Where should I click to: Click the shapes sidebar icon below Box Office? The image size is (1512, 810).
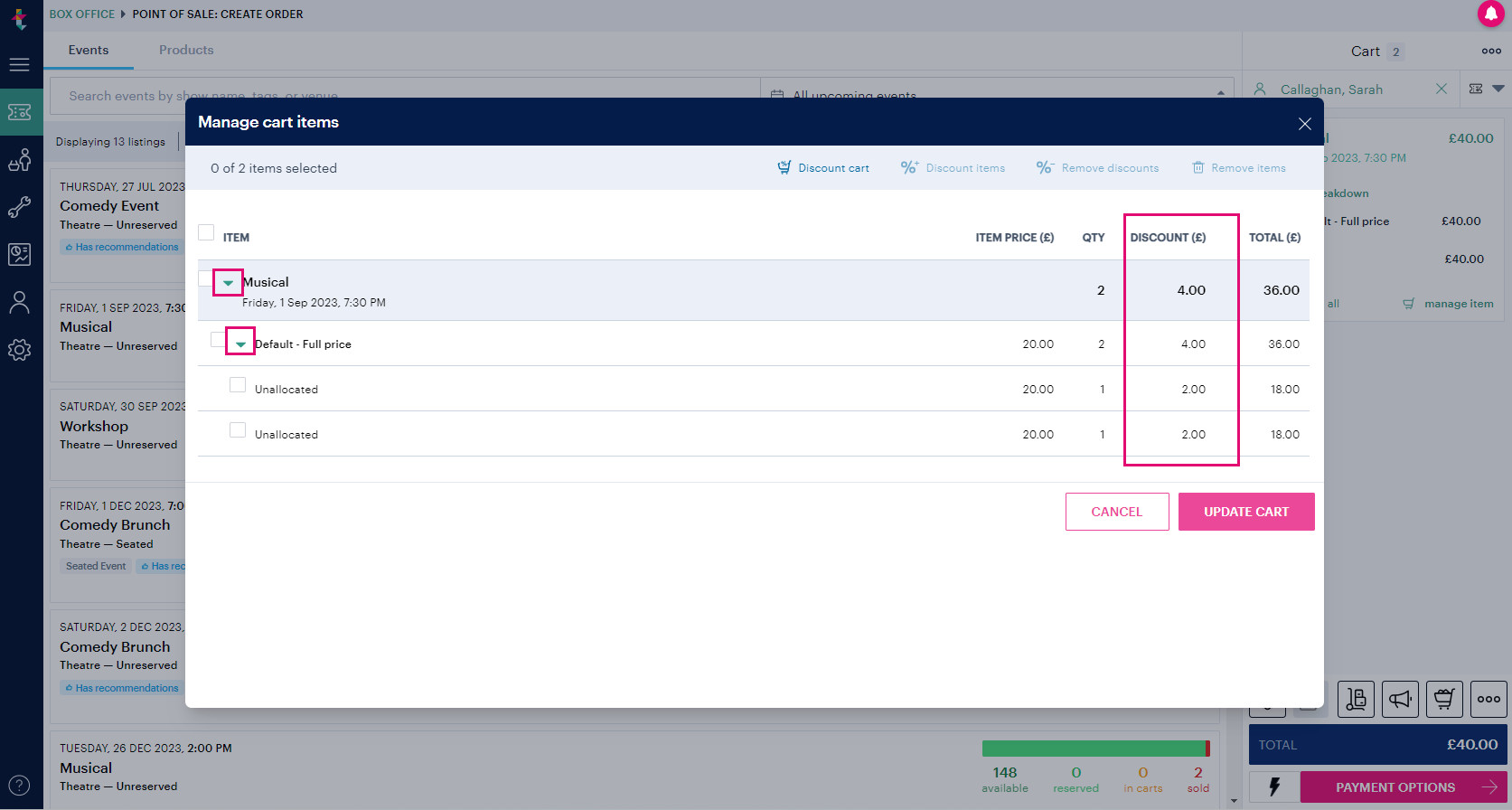[x=20, y=160]
